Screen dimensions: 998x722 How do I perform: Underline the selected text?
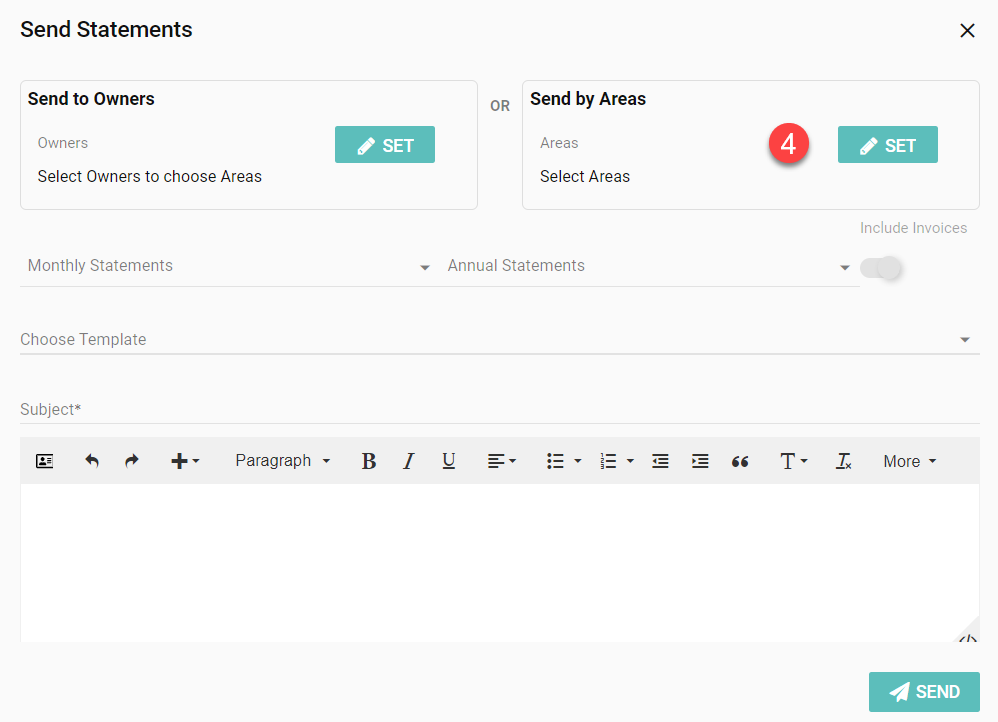point(449,461)
